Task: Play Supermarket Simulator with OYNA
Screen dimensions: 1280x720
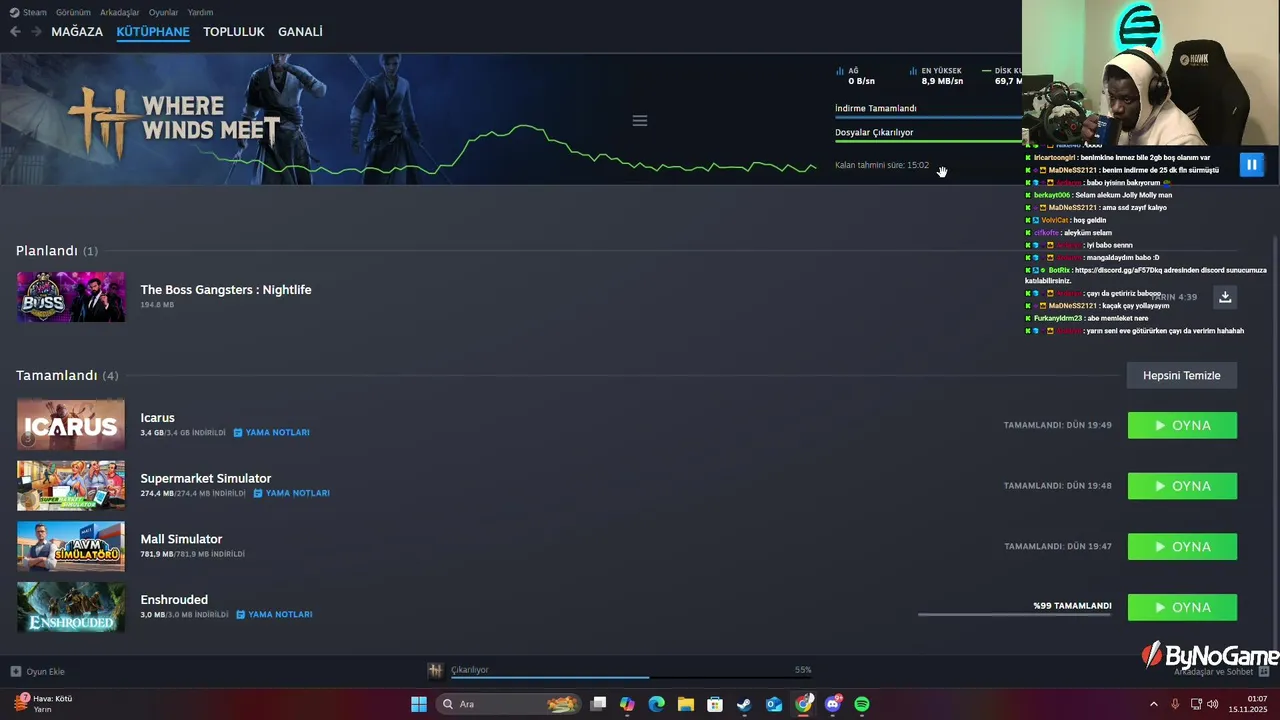Action: click(x=1182, y=486)
